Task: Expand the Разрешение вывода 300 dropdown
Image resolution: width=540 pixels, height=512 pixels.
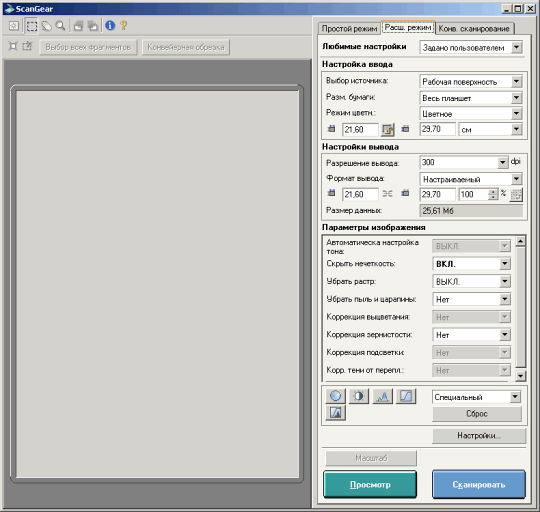Action: pyautogui.click(x=464, y=162)
